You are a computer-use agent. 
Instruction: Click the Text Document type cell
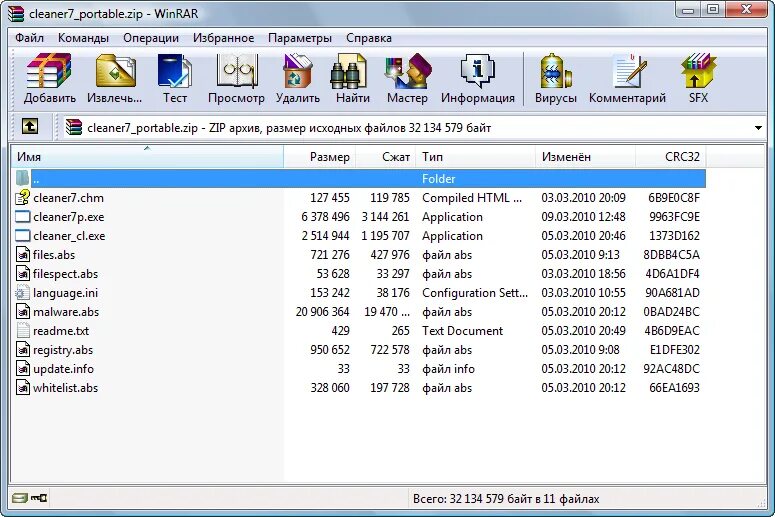tap(462, 331)
